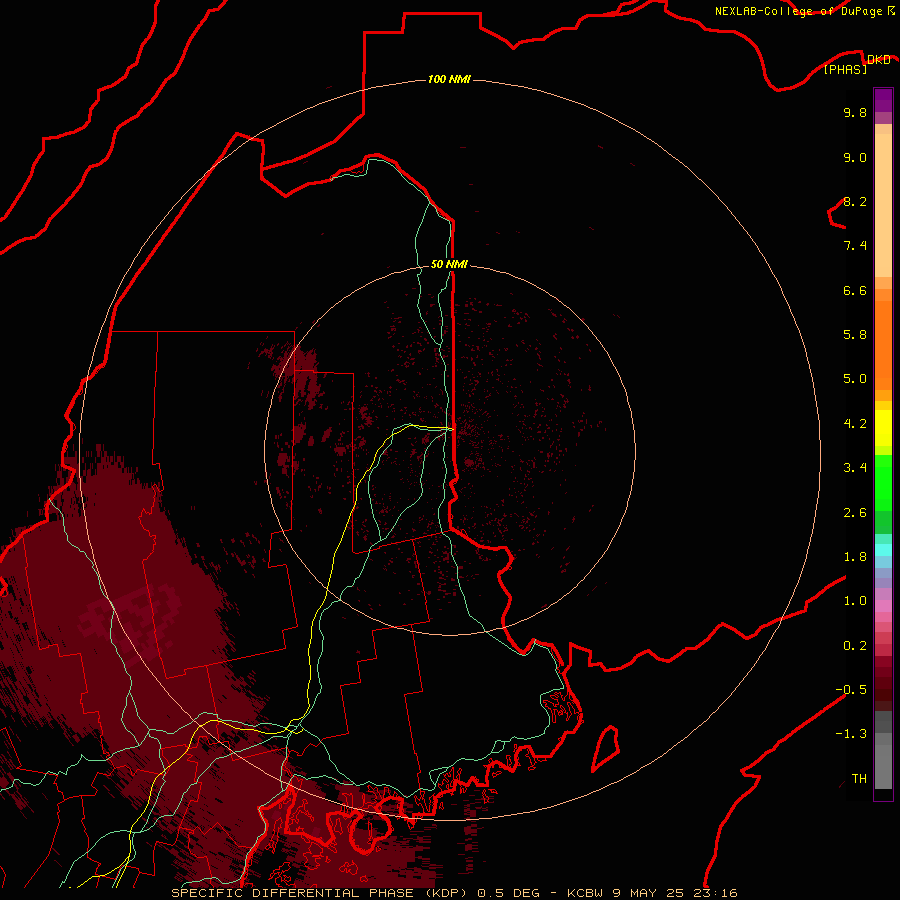Select the -1.3 value on color scale
This screenshot has width=900, height=900.
coord(851,734)
